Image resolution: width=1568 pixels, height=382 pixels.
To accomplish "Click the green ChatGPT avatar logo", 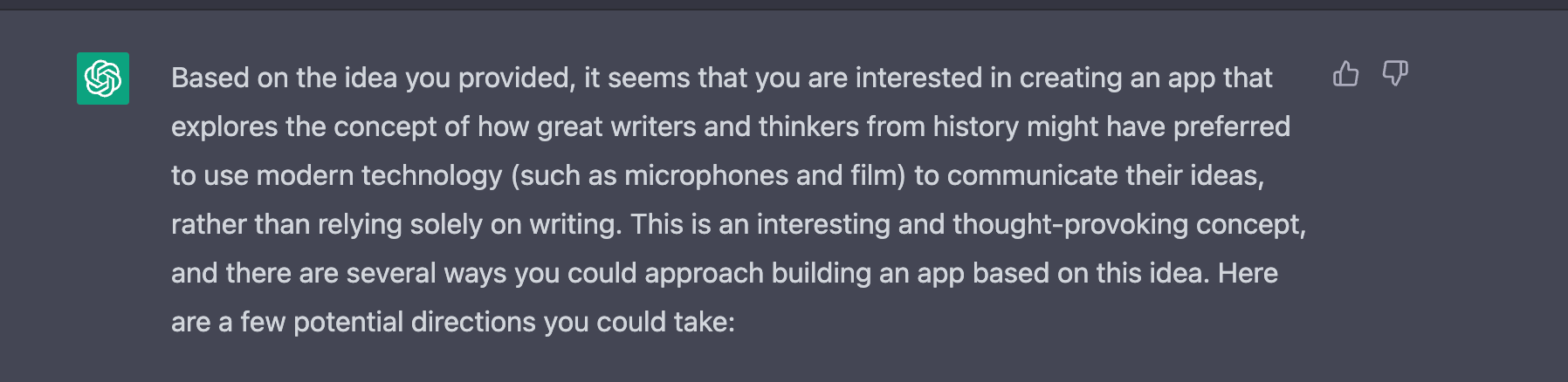I will pyautogui.click(x=103, y=78).
